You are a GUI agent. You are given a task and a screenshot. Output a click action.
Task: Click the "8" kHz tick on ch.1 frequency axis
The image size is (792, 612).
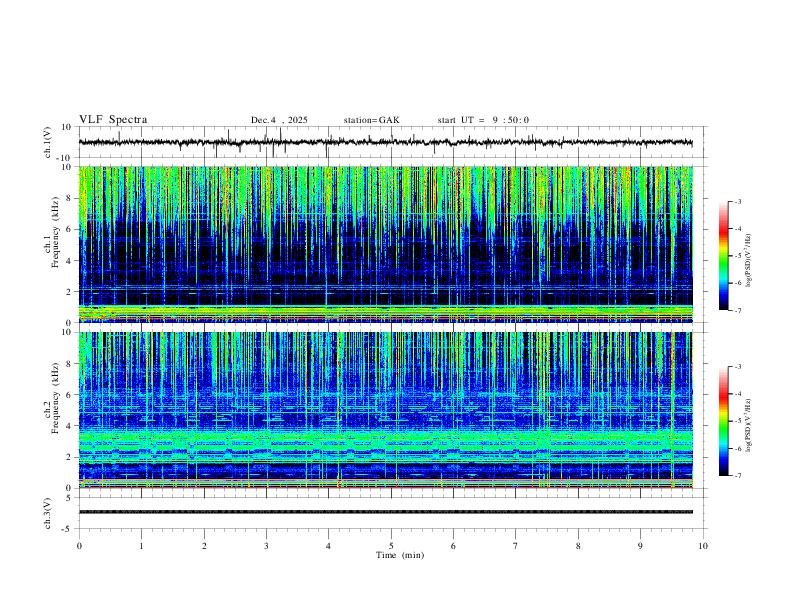coord(70,198)
